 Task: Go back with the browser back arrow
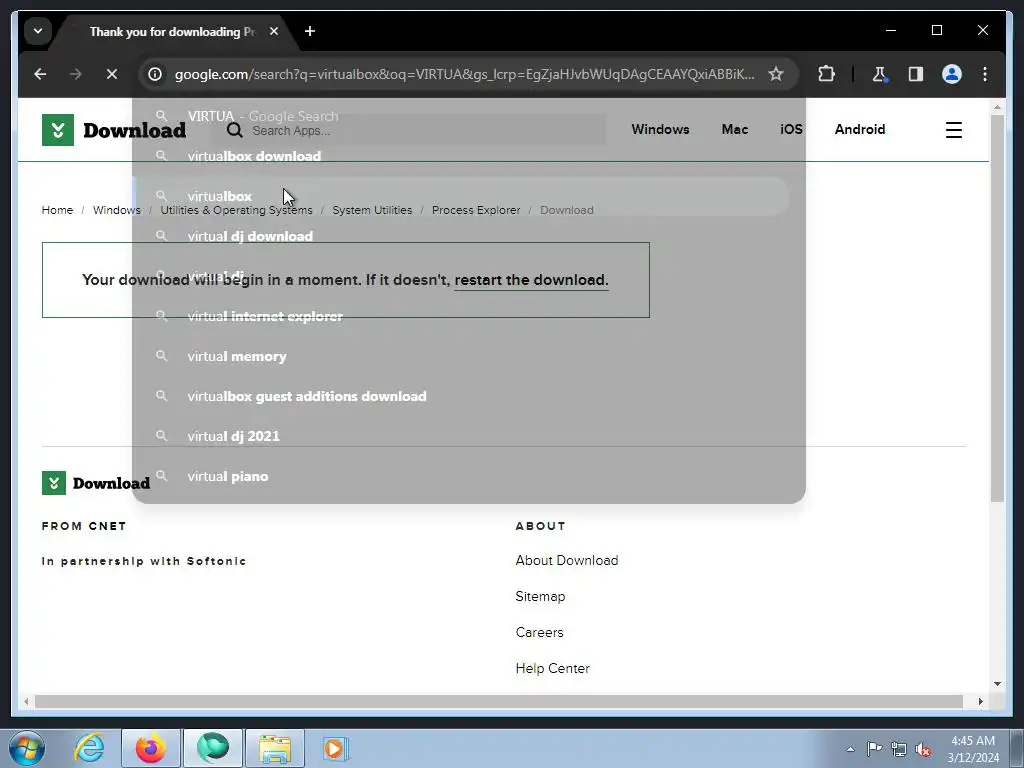[x=40, y=74]
